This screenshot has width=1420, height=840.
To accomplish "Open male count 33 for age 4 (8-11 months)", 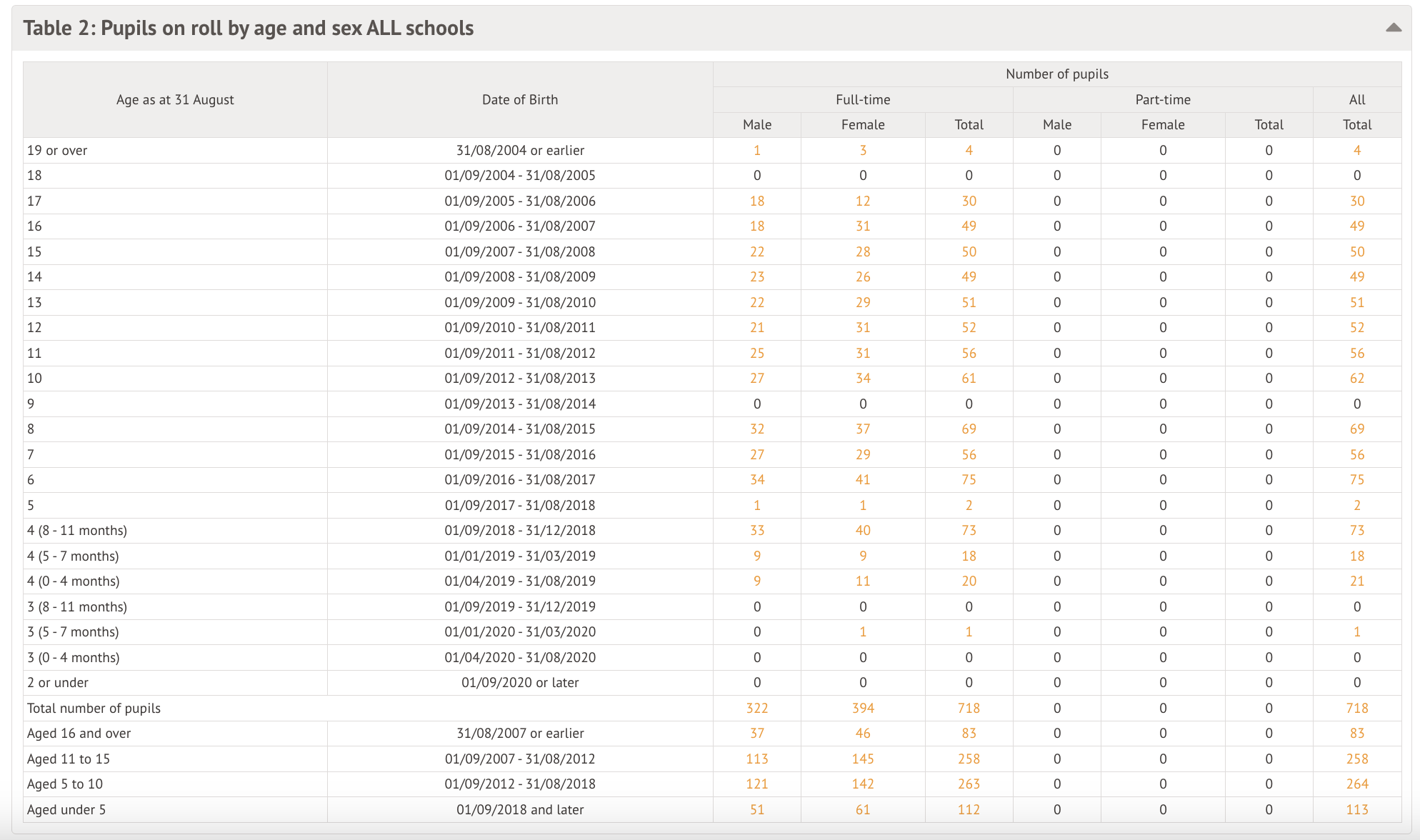I will coord(756,531).
